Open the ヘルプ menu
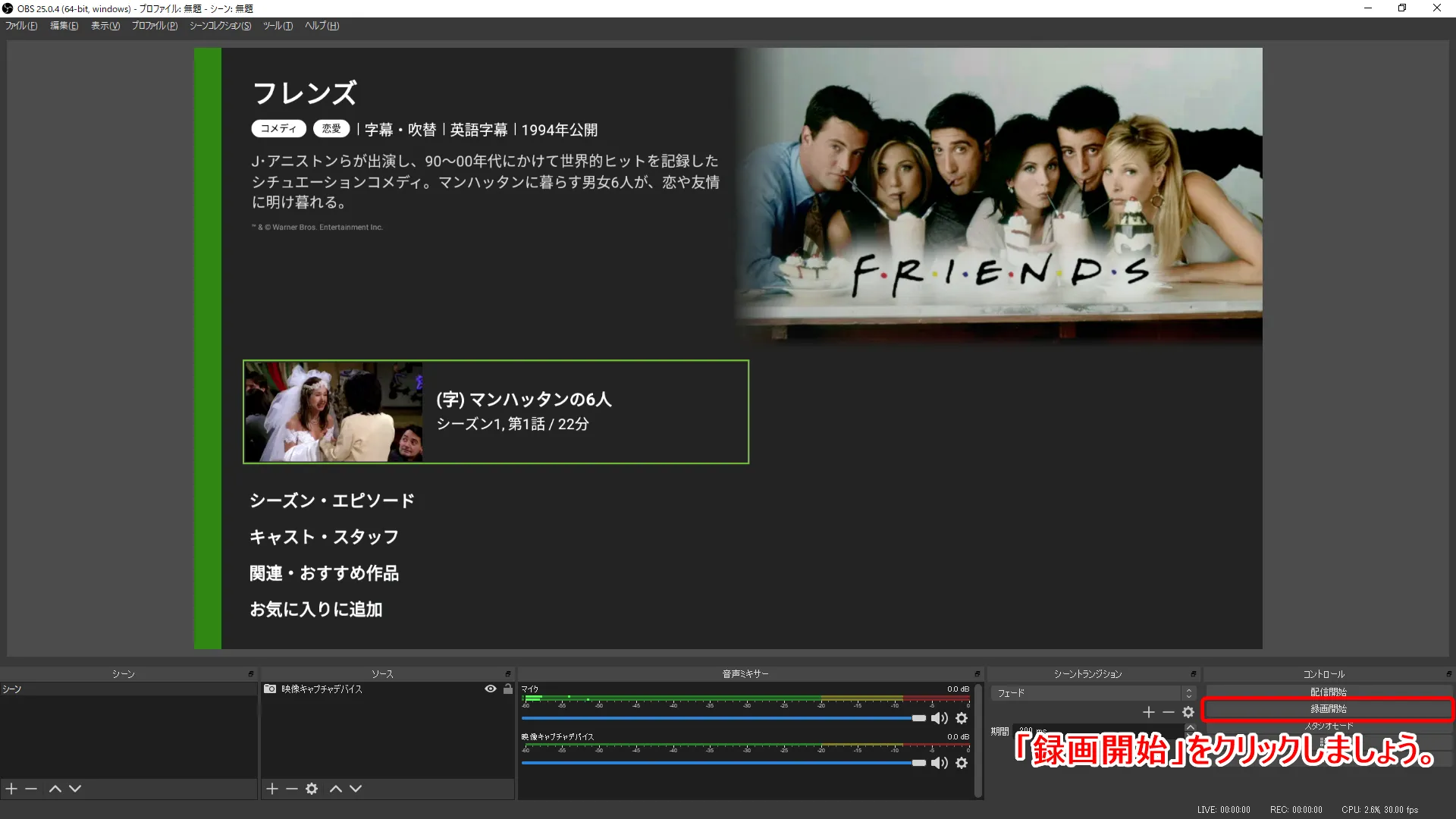The height and width of the screenshot is (819, 1456). 322,26
